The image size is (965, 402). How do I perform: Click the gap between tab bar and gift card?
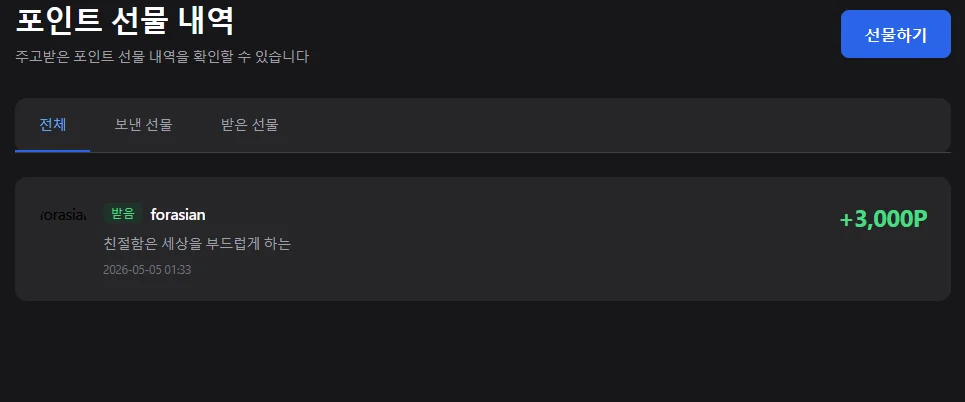[482, 165]
